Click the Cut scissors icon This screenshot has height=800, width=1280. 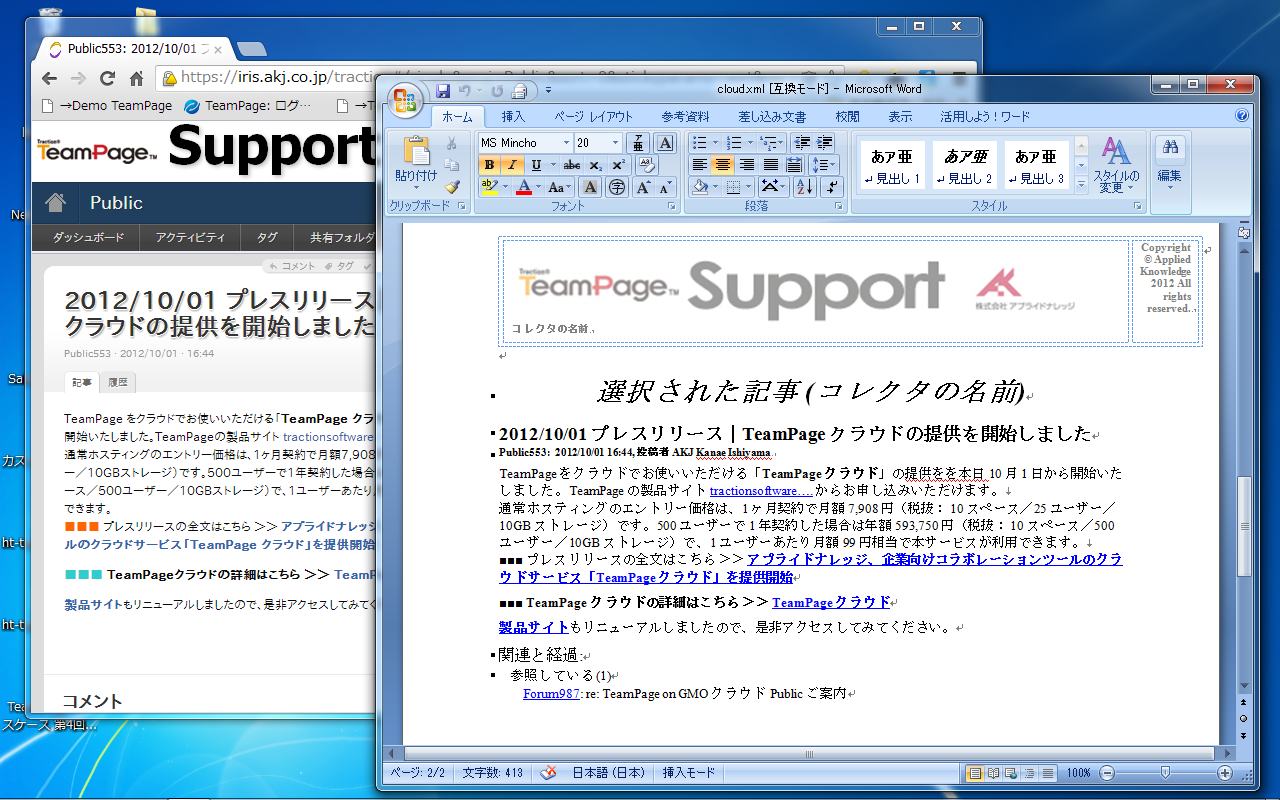tap(451, 144)
